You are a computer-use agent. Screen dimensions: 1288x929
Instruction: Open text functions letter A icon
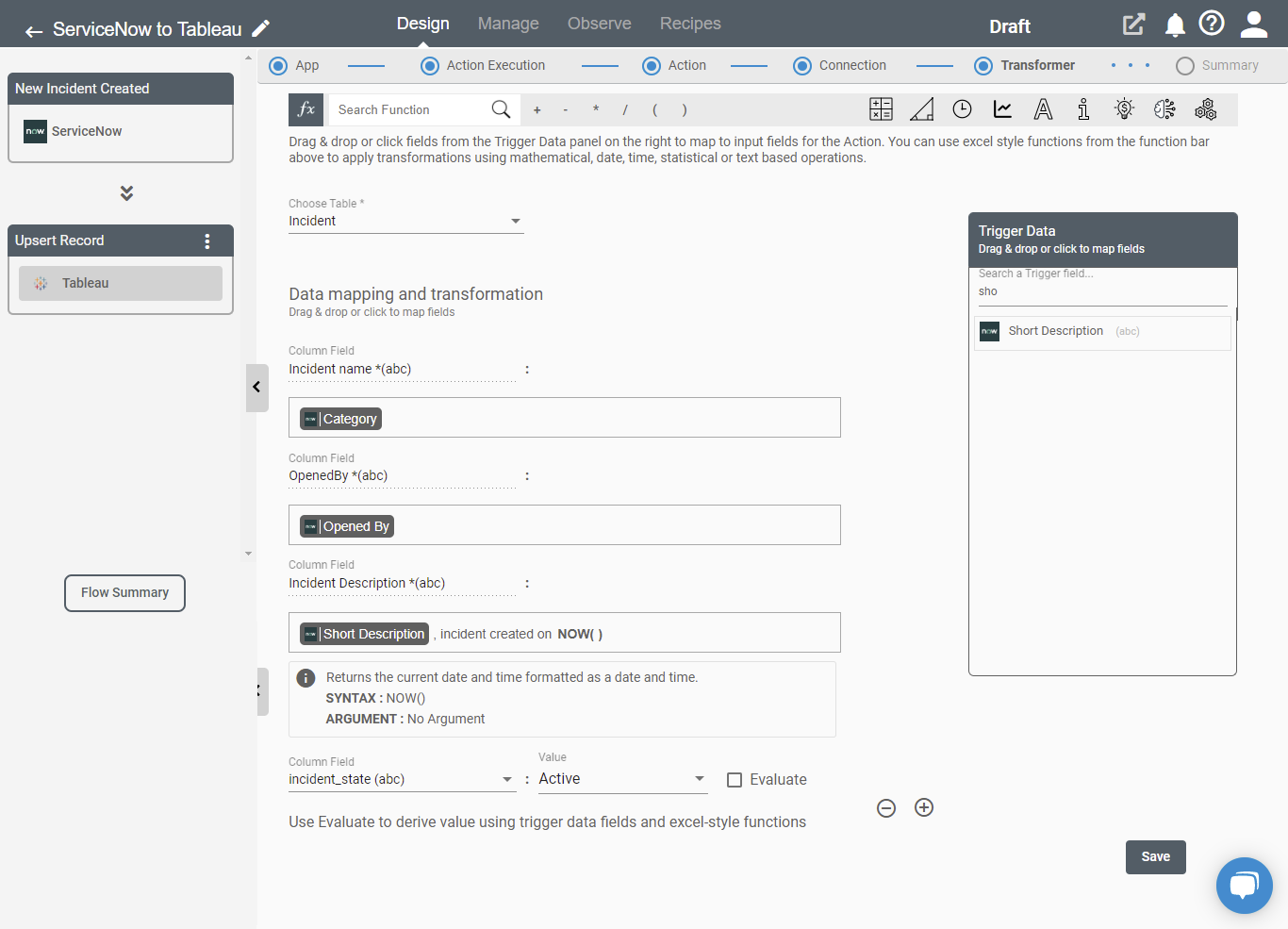[1043, 109]
